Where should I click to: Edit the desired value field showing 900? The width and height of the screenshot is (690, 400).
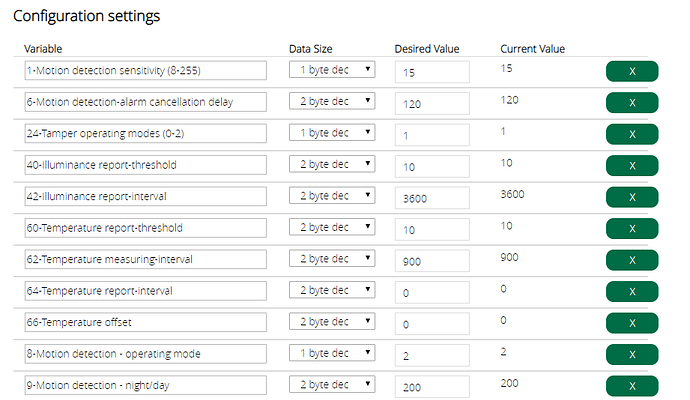coord(432,261)
